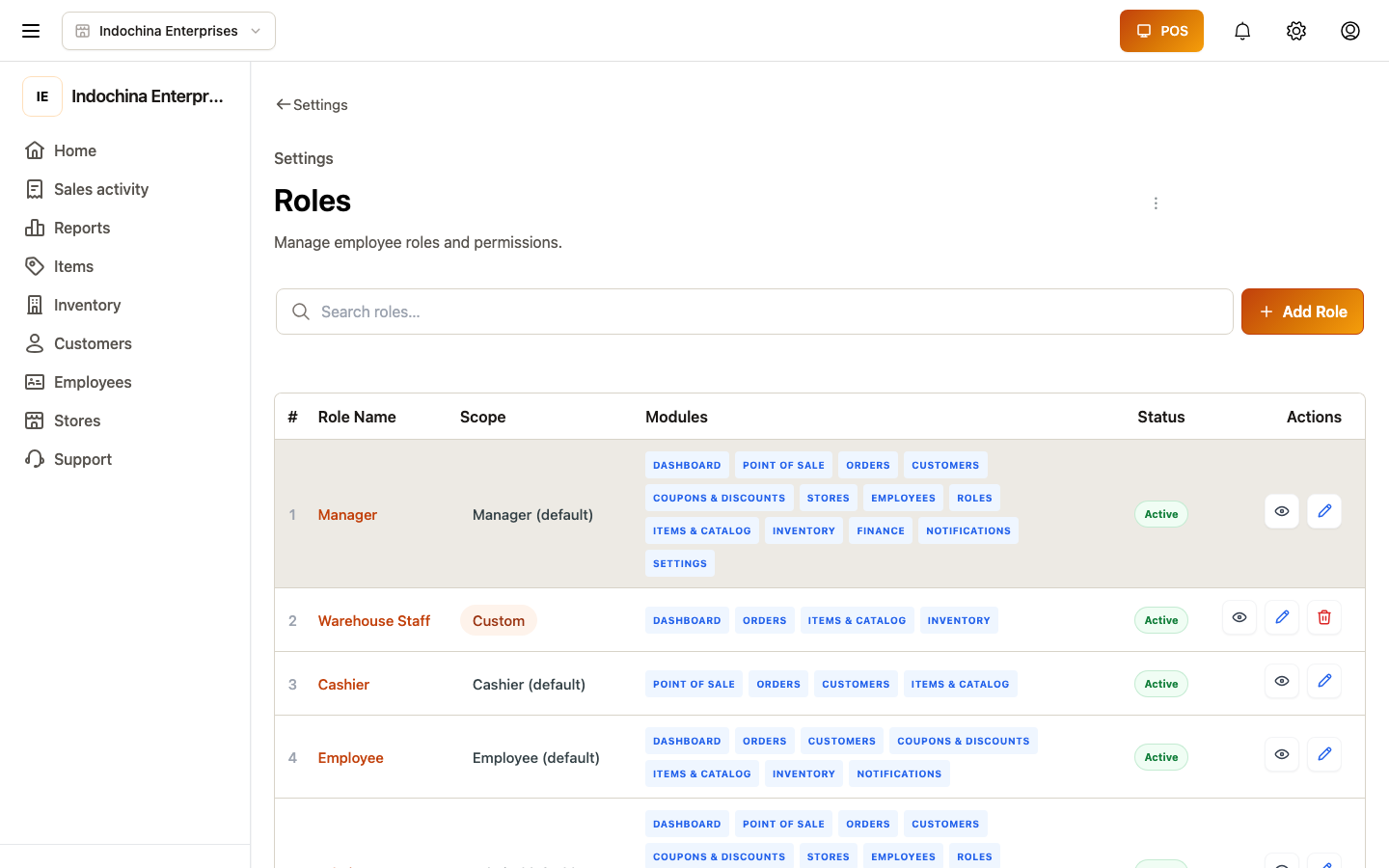Click the Custom scope badge
The width and height of the screenshot is (1389, 868).
click(x=499, y=621)
